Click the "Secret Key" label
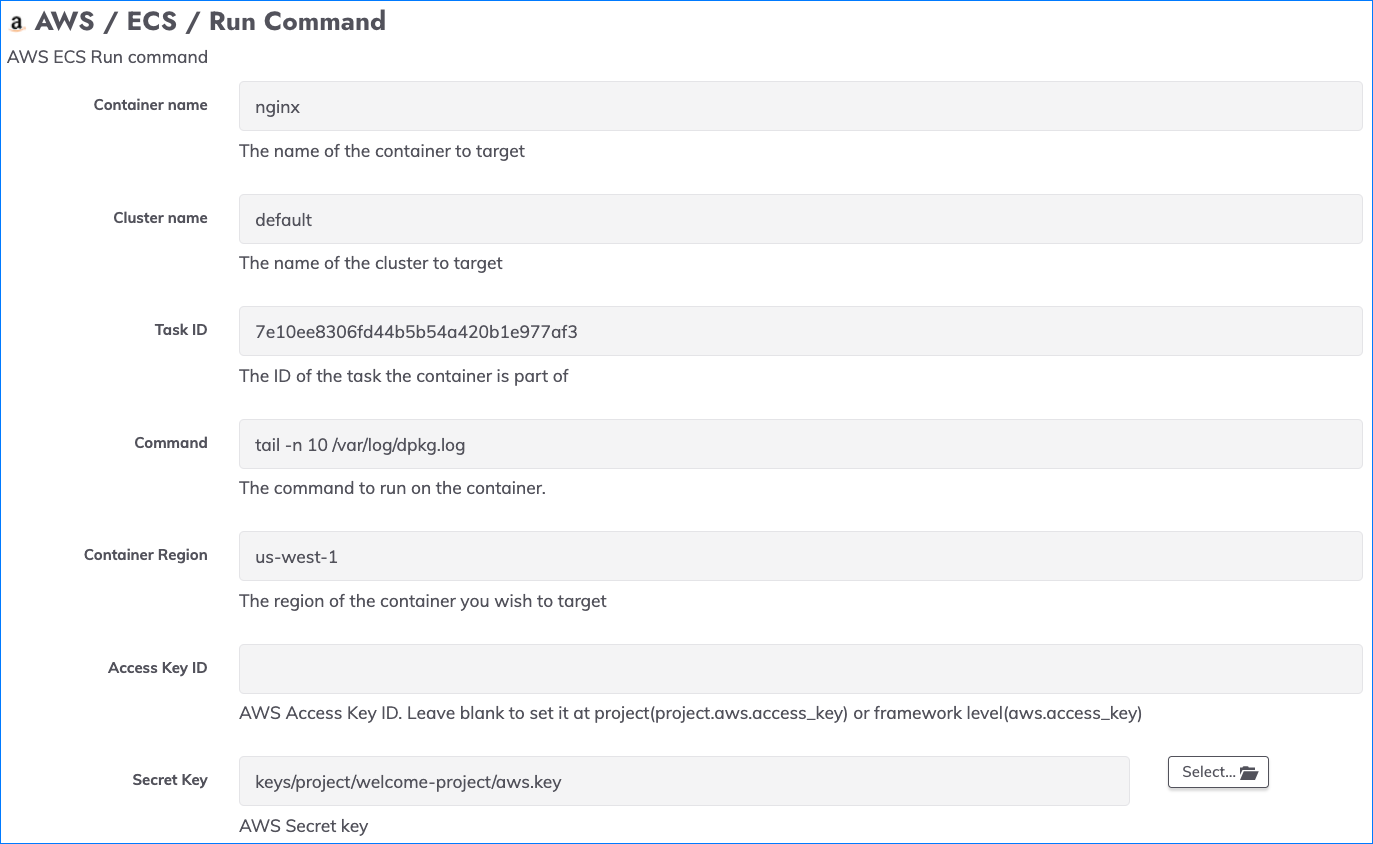1373x844 pixels. (170, 780)
